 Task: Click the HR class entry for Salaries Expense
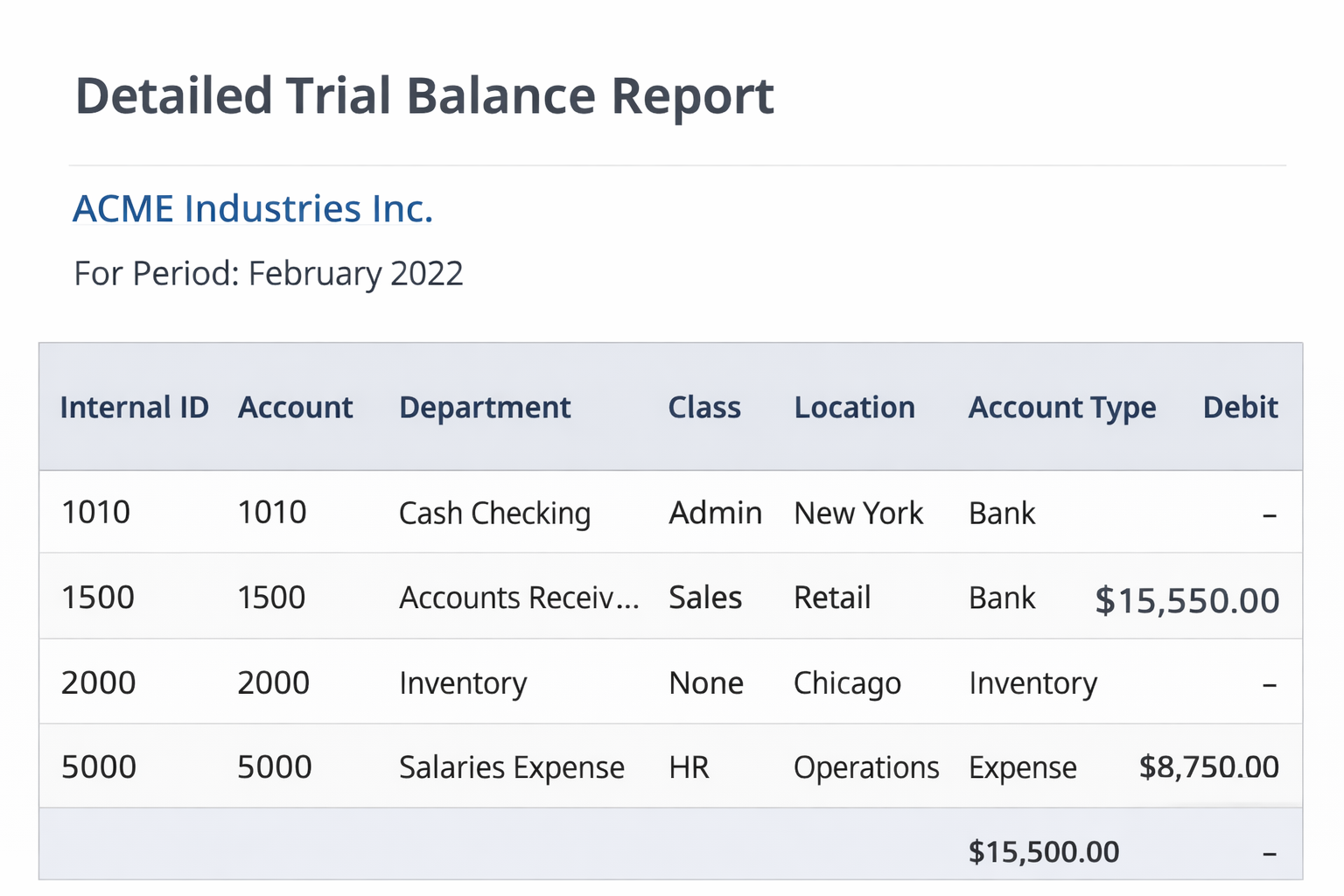click(x=689, y=767)
